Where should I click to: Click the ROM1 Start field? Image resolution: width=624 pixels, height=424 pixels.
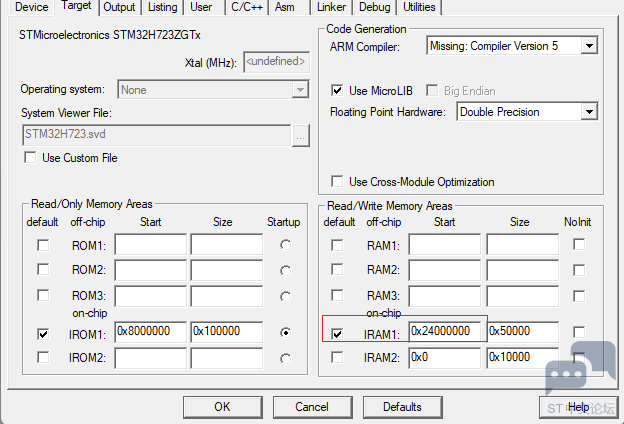click(x=150, y=244)
